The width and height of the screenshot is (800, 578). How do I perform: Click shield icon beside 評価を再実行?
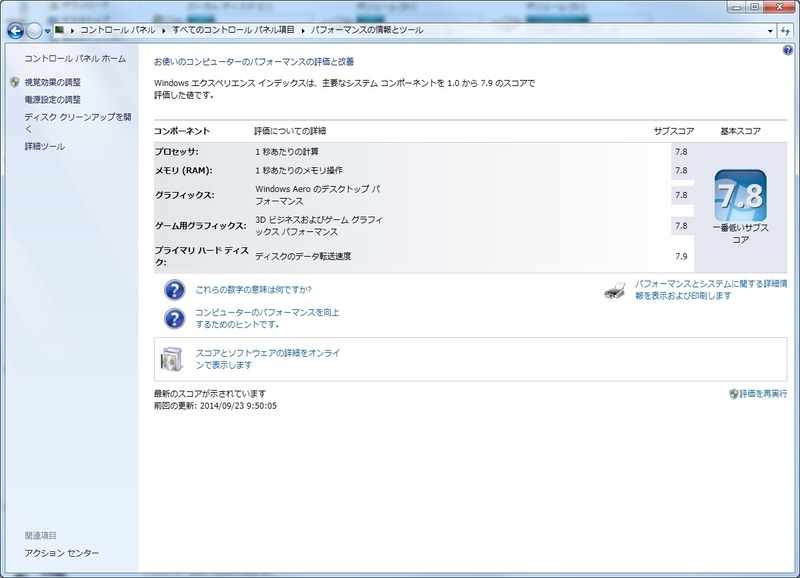(734, 393)
